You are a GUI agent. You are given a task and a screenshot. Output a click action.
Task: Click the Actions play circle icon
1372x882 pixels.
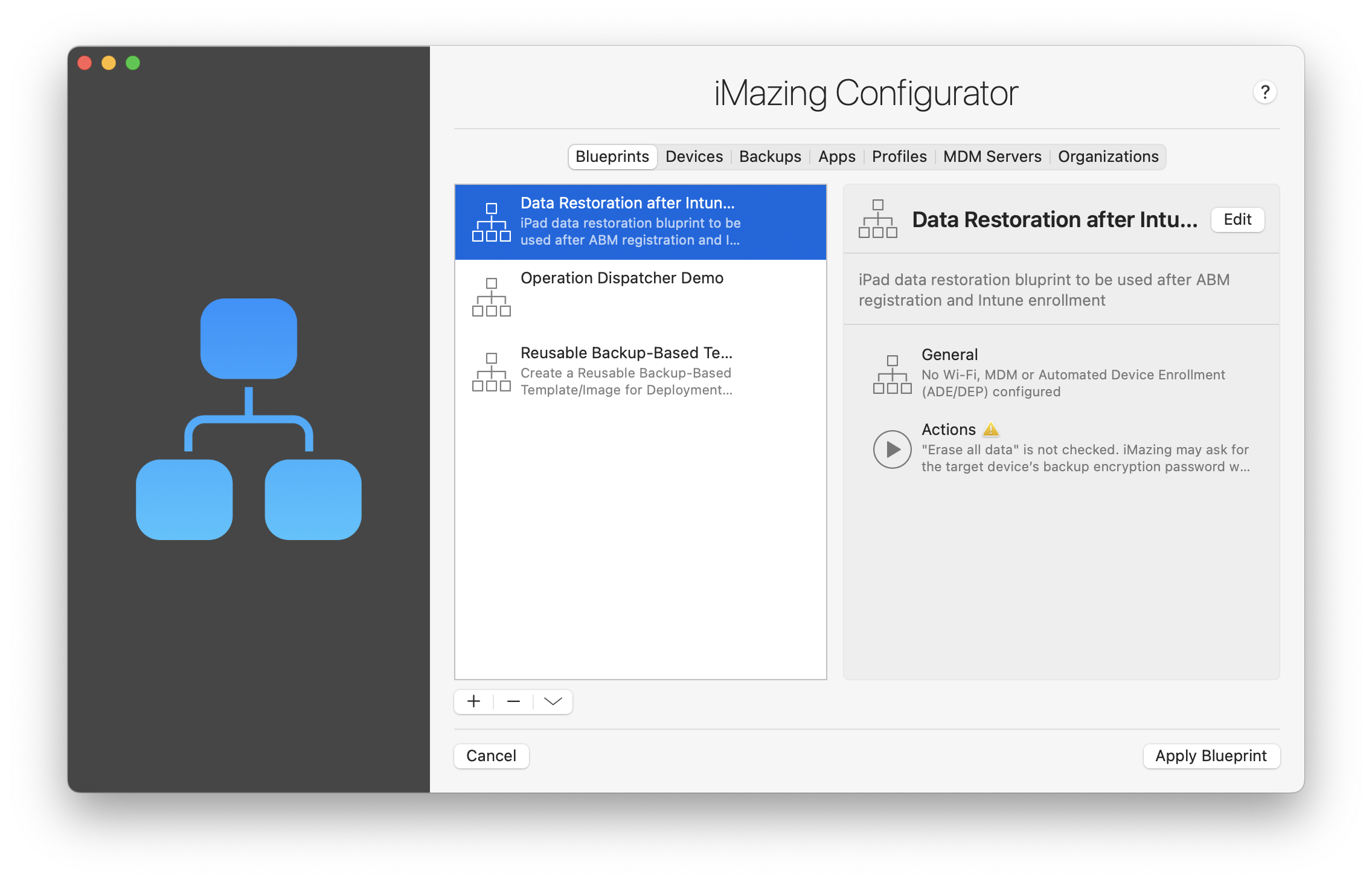pyautogui.click(x=892, y=449)
